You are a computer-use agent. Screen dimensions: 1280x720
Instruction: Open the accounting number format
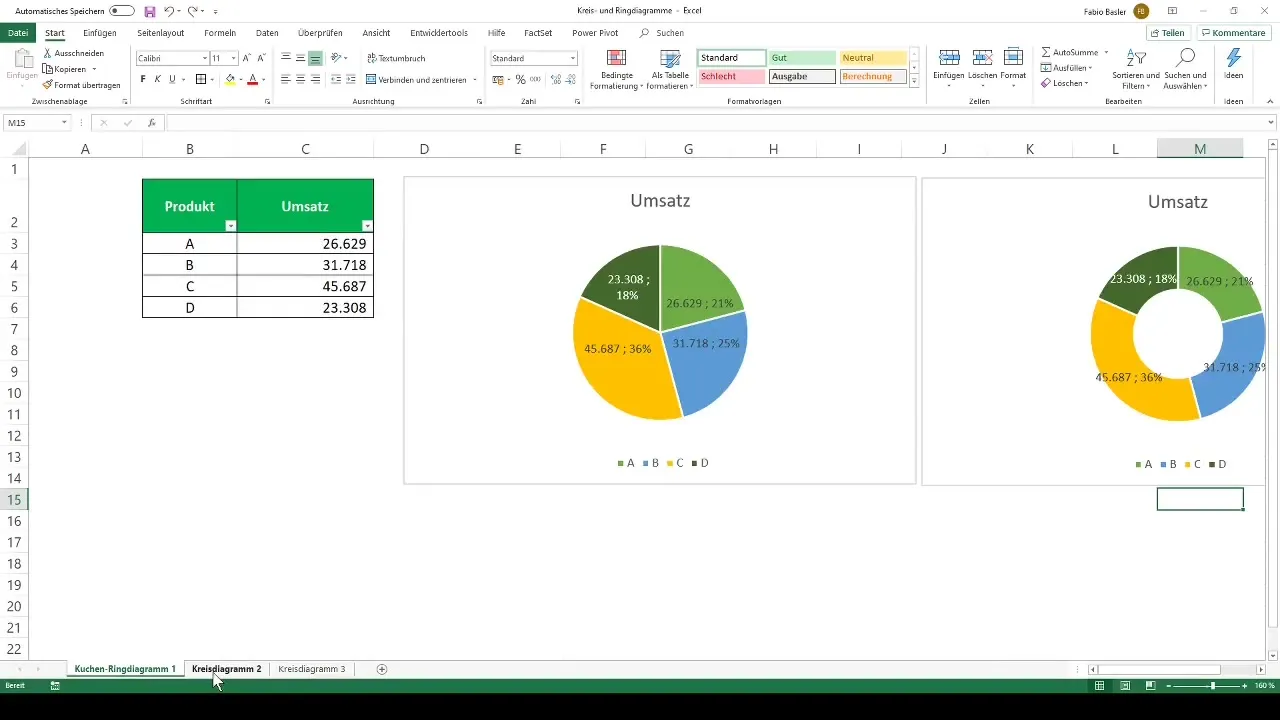coord(499,79)
